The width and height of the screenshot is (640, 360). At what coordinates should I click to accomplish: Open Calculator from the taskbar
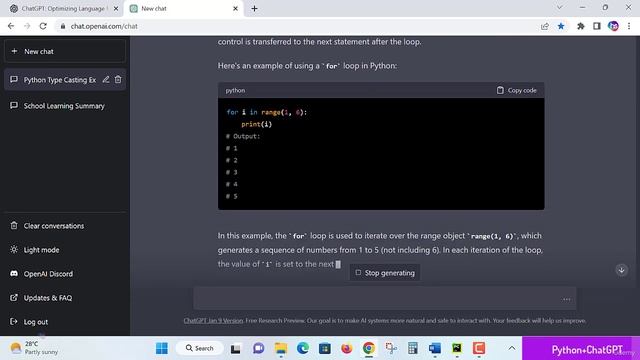coord(413,348)
